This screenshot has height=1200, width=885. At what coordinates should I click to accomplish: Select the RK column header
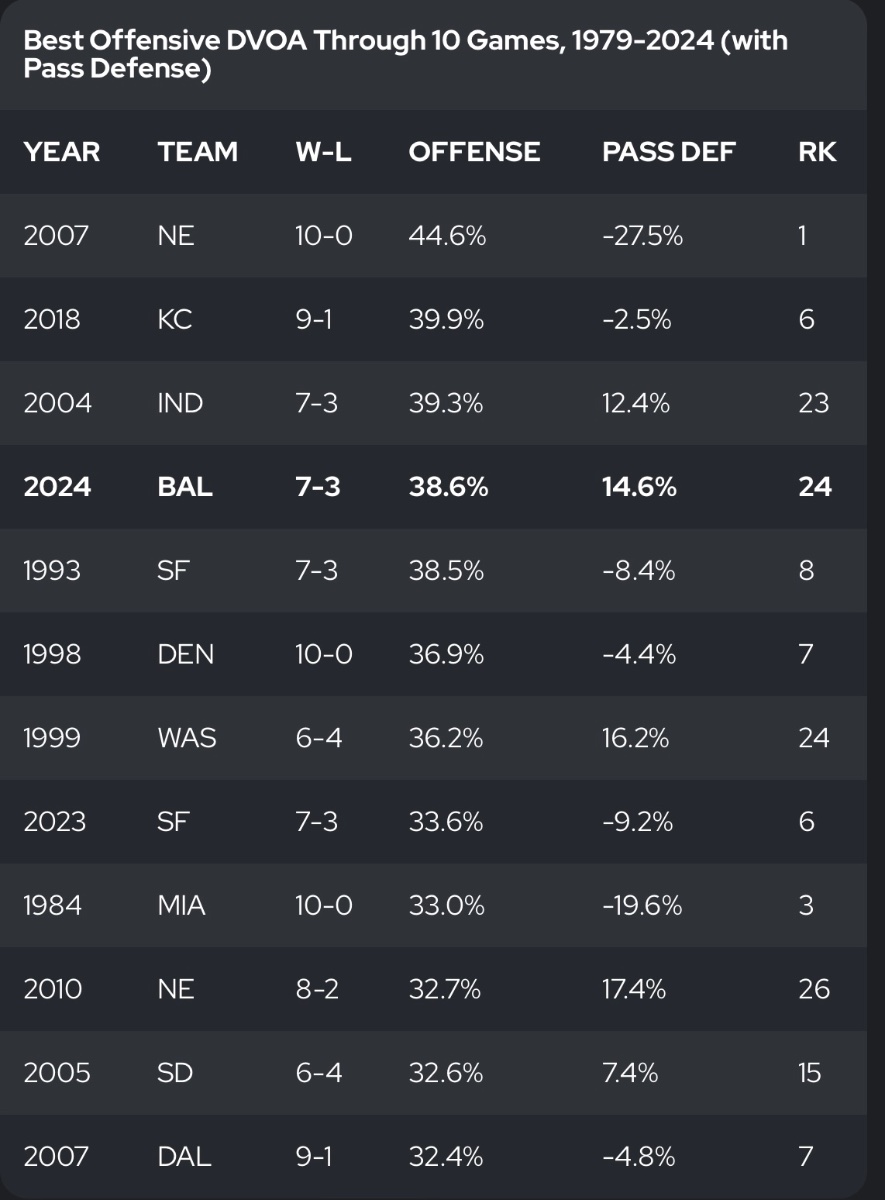818,152
